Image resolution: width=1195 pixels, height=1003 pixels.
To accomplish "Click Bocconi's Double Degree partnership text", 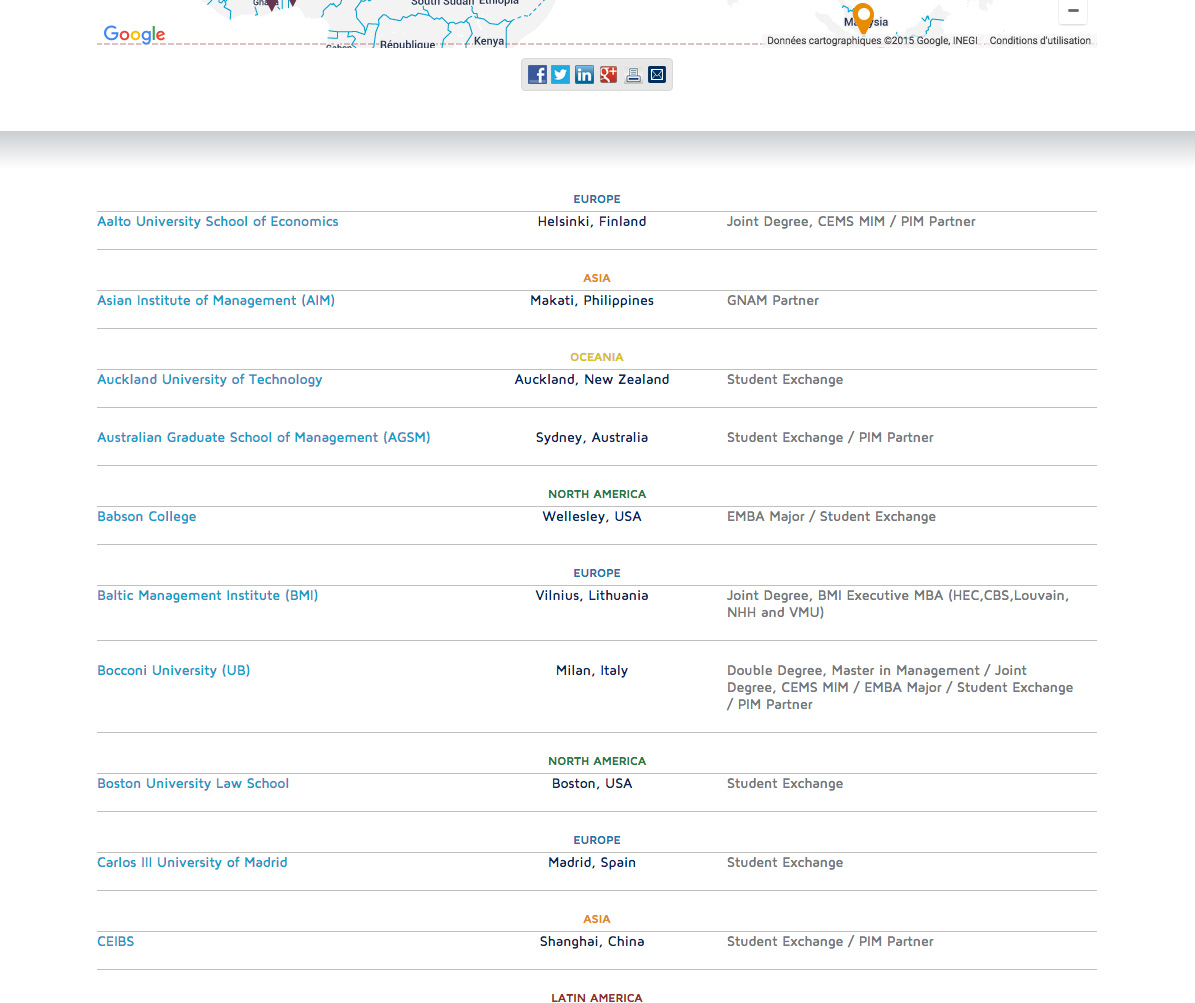I will tap(900, 687).
